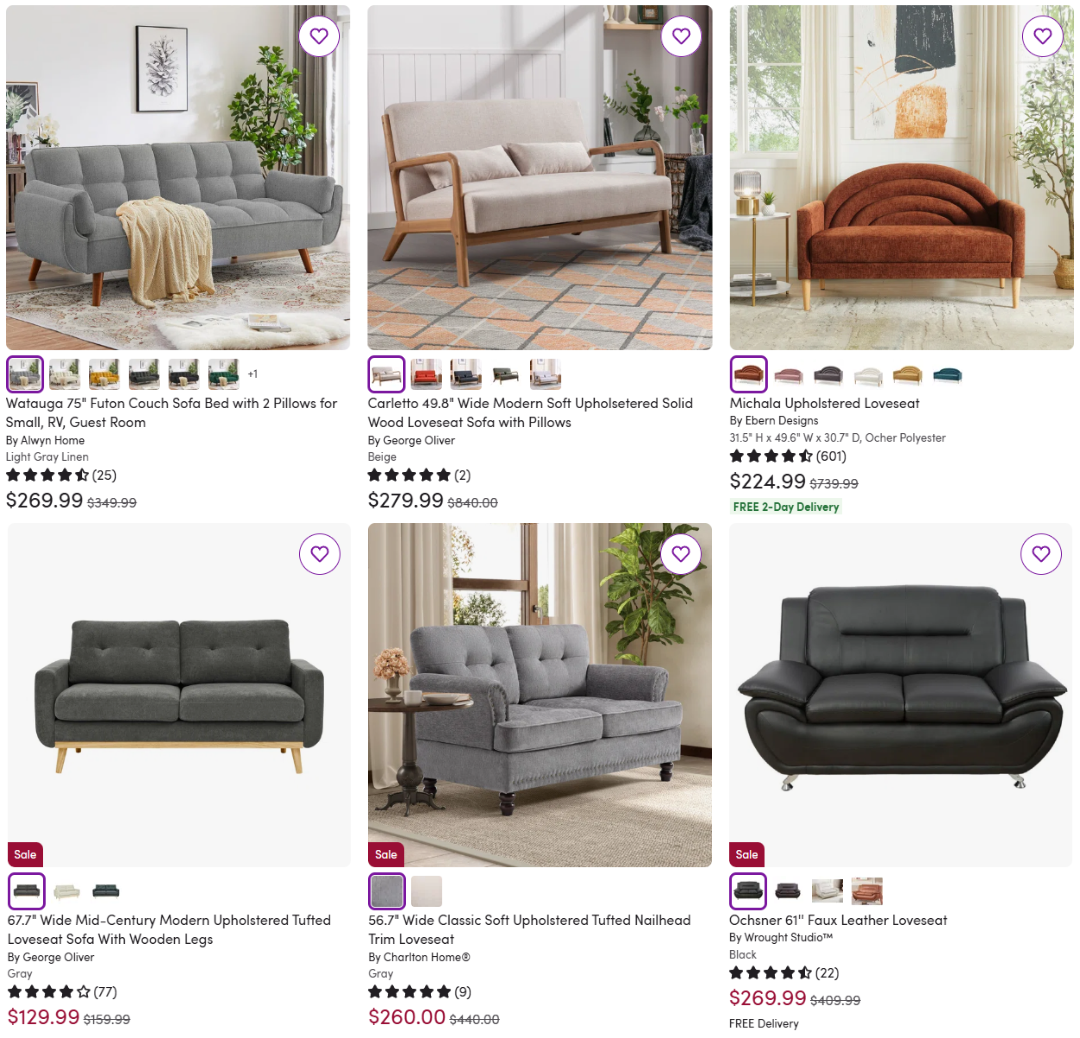The width and height of the screenshot is (1080, 1038).
Task: Open the Carletto 49.8" Wide Modern loveseat link
Action: [x=530, y=413]
